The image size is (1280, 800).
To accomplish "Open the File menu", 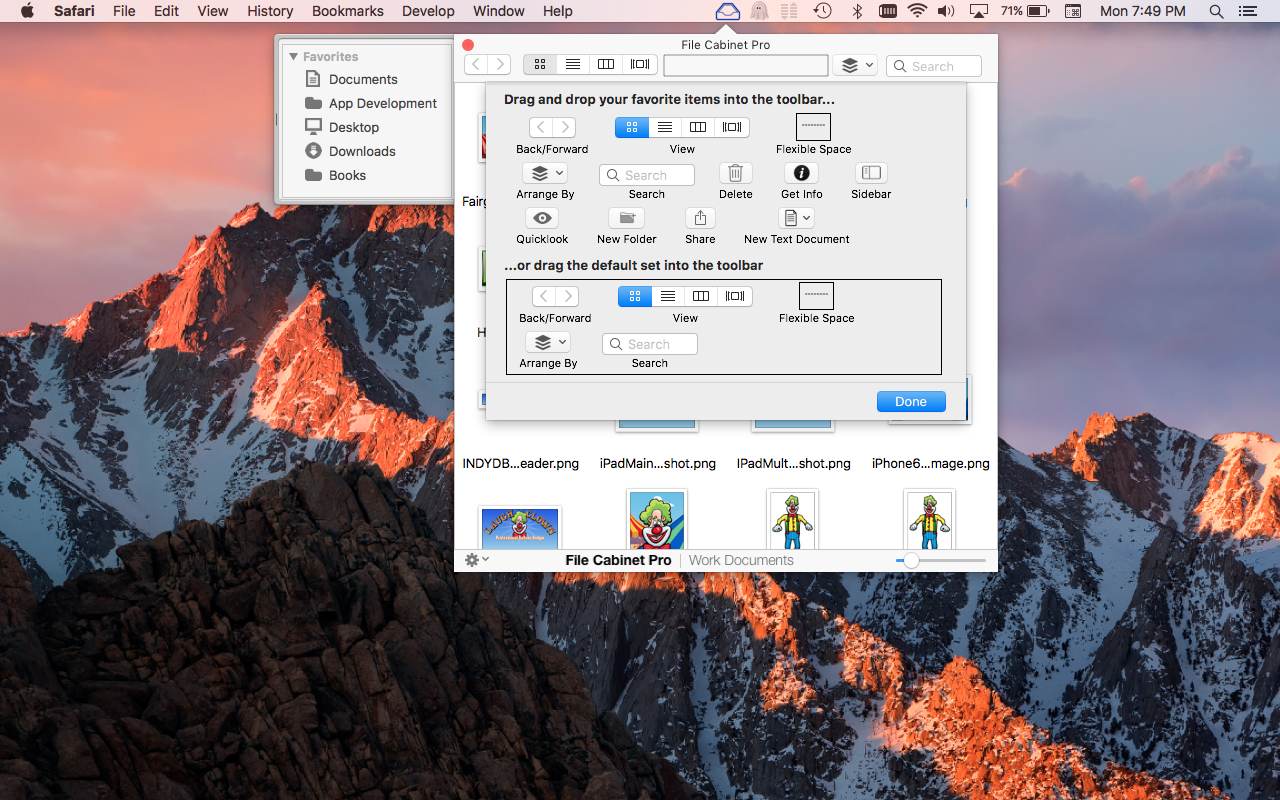I will [124, 11].
